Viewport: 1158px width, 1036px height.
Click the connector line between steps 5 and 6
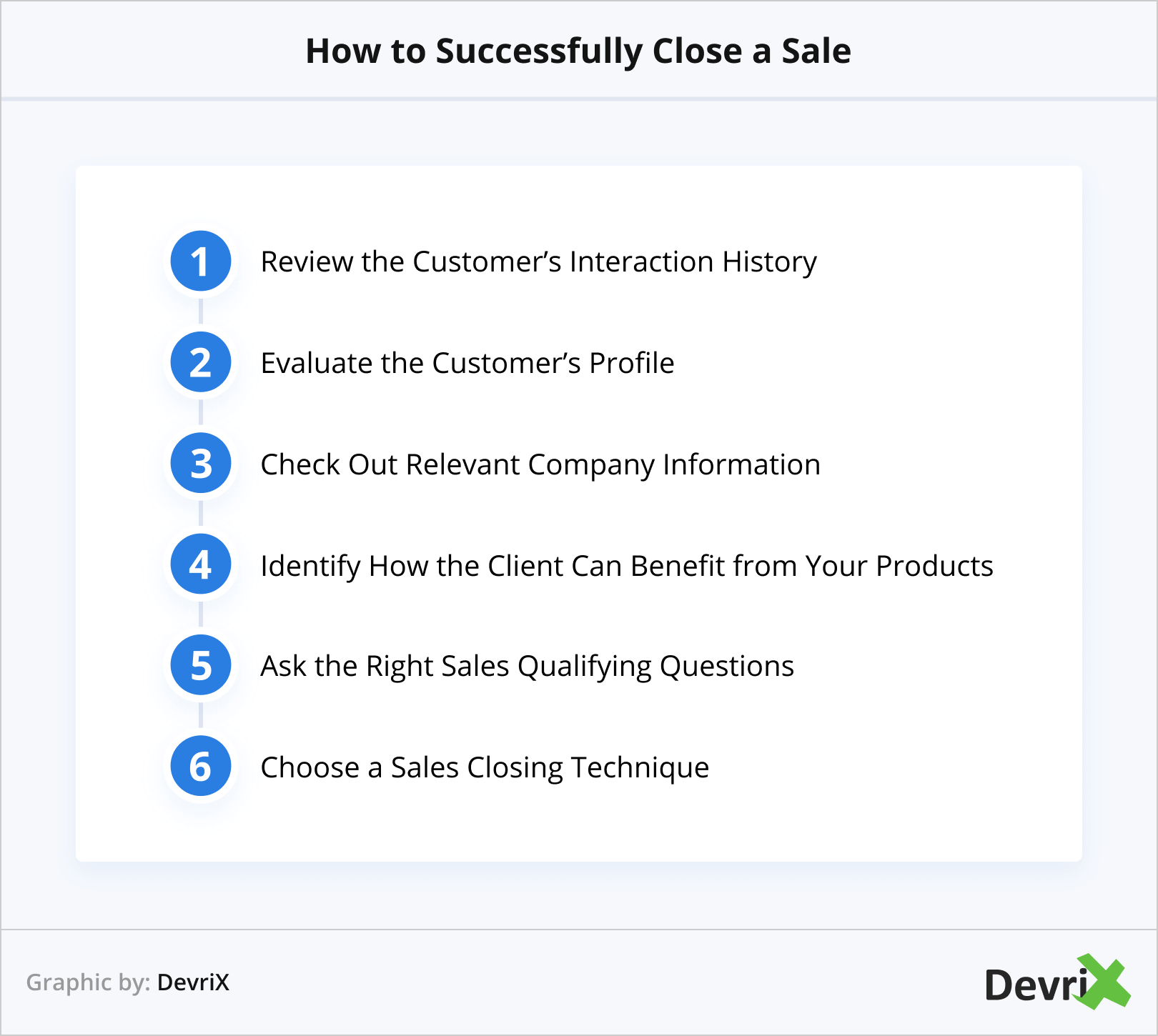(x=201, y=716)
